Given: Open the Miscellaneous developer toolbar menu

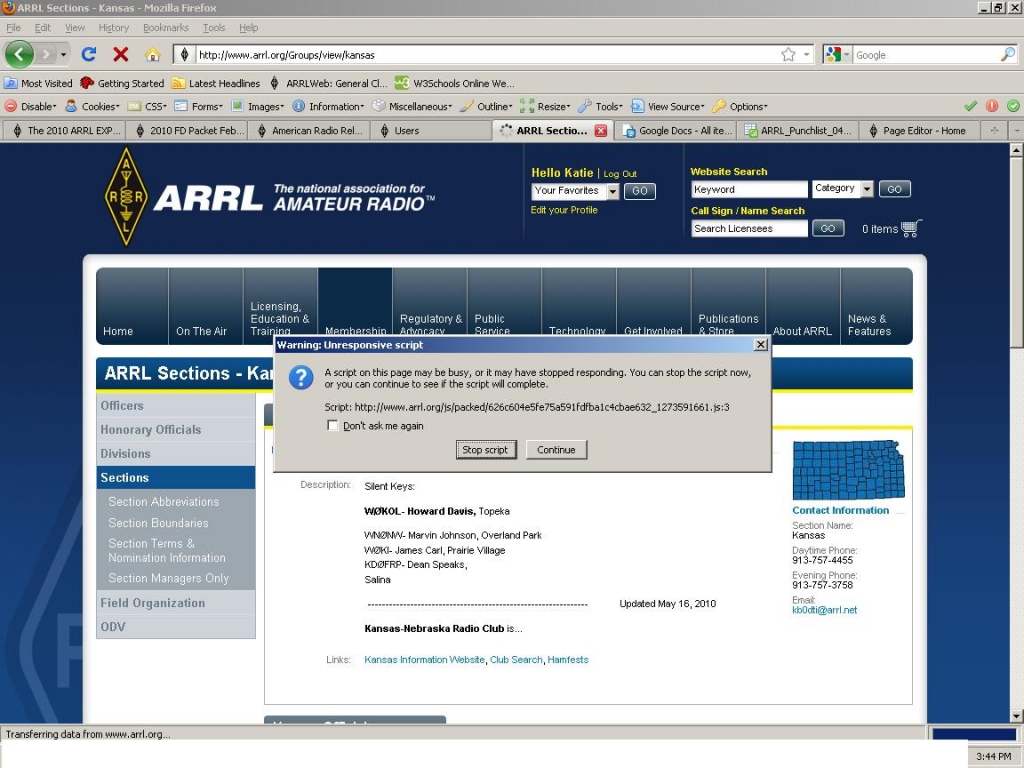Looking at the screenshot, I should (x=411, y=106).
